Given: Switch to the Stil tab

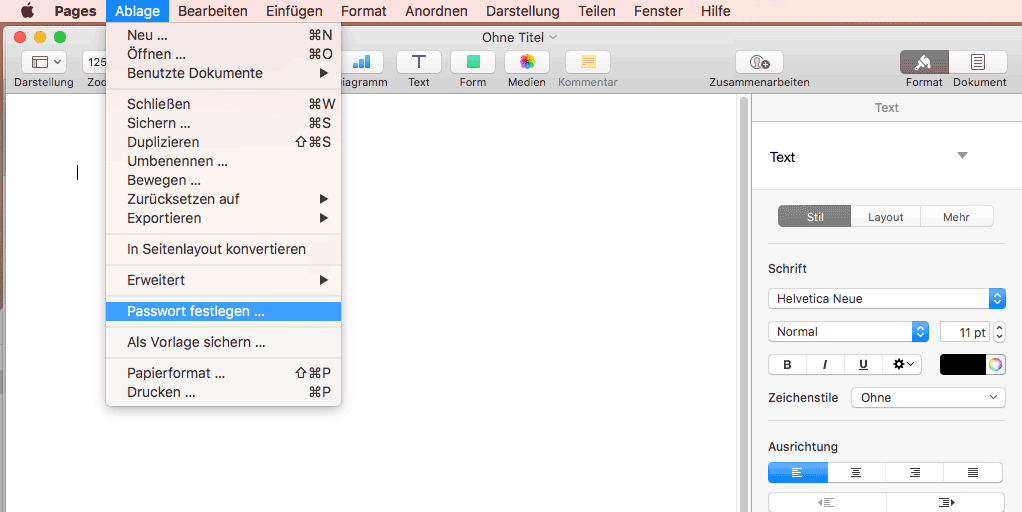Looking at the screenshot, I should (x=815, y=217).
